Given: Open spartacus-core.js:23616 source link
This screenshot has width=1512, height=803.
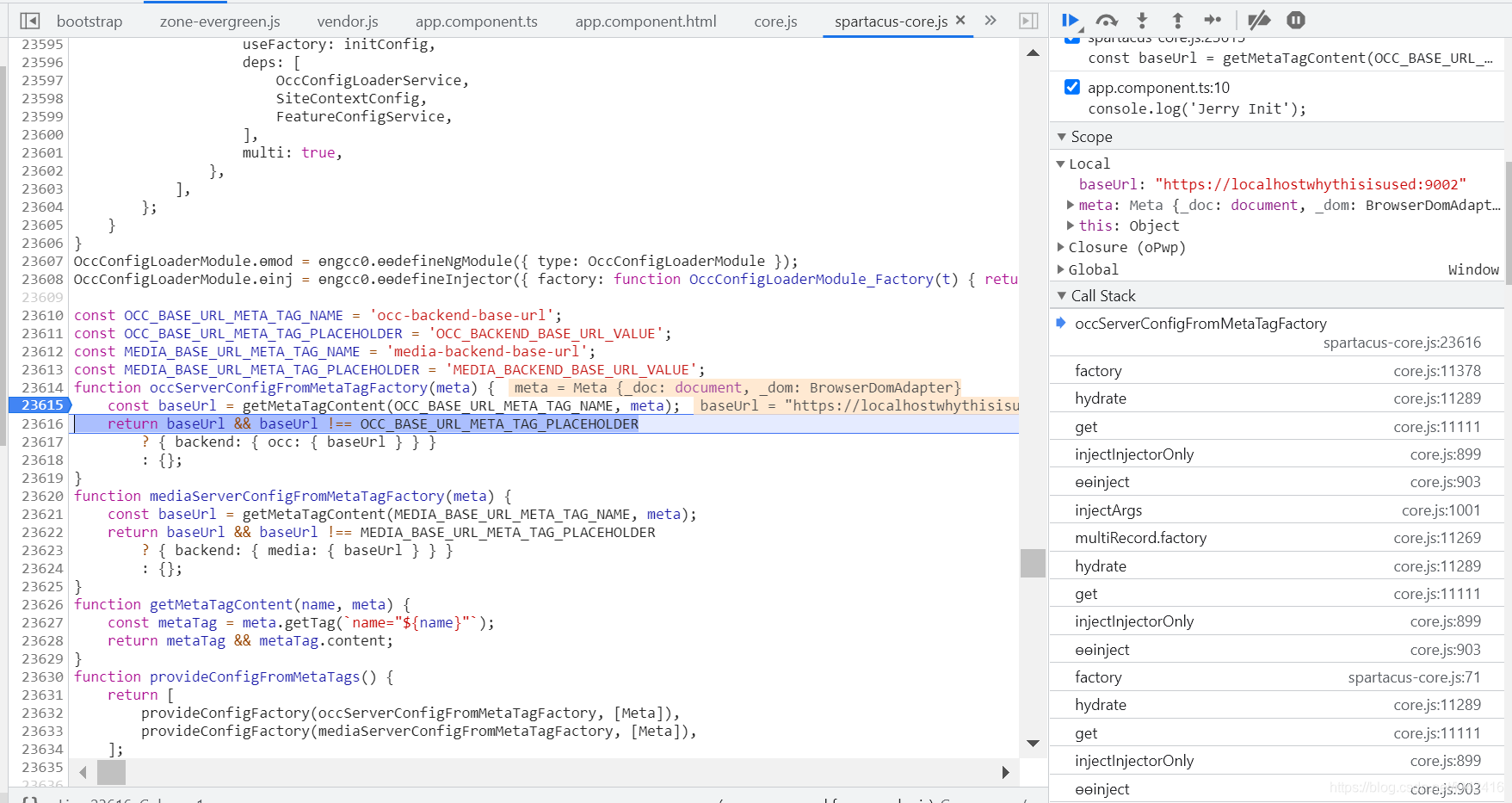Looking at the screenshot, I should 1402,343.
